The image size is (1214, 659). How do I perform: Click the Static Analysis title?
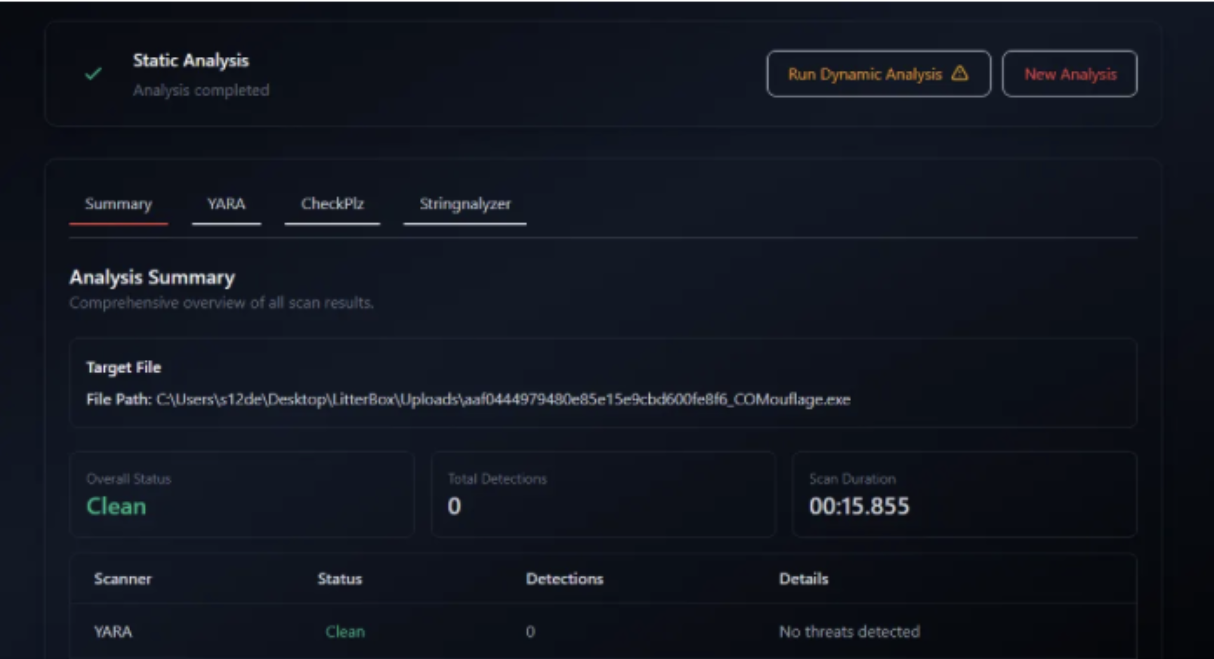191,61
